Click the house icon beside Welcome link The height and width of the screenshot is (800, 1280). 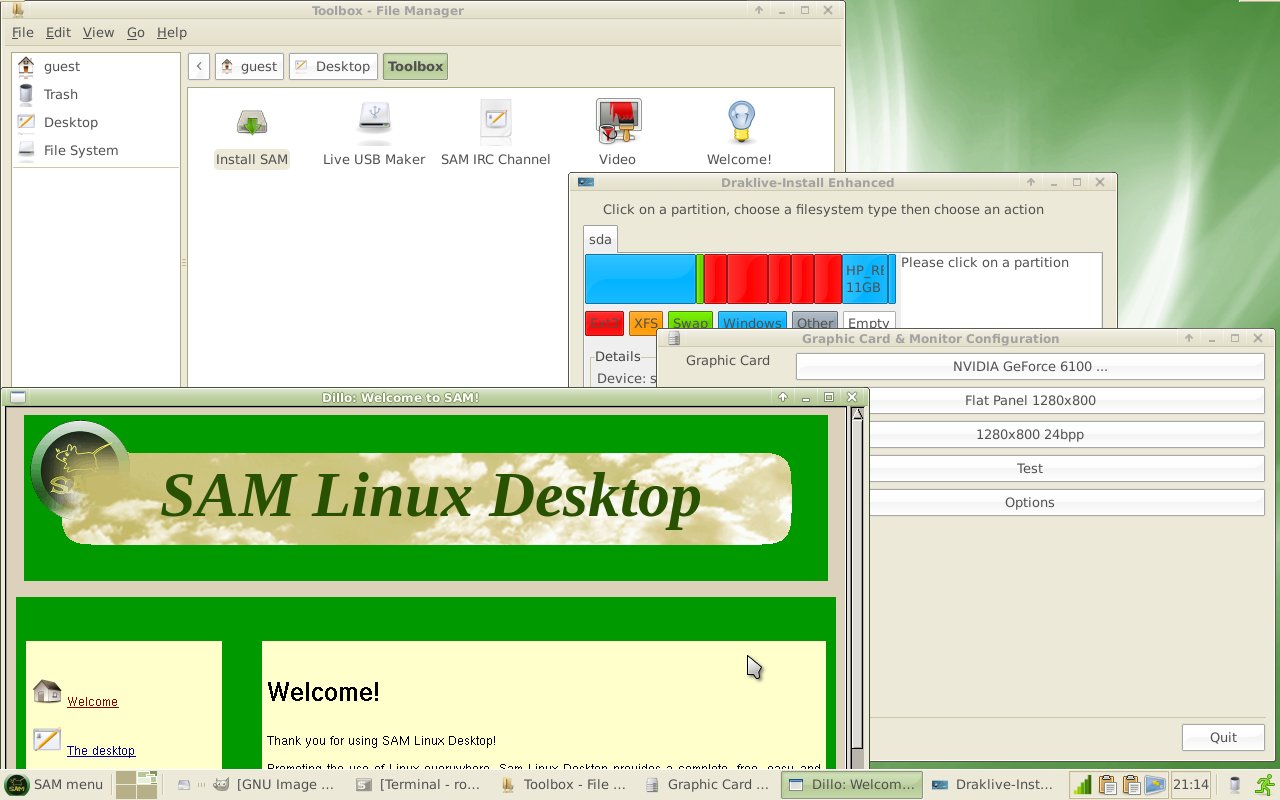(x=47, y=691)
